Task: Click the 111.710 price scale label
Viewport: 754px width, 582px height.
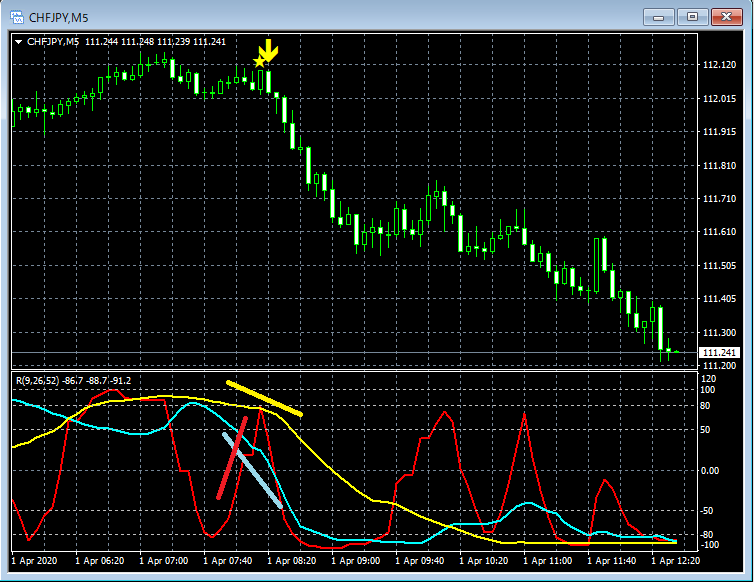Action: coord(719,199)
